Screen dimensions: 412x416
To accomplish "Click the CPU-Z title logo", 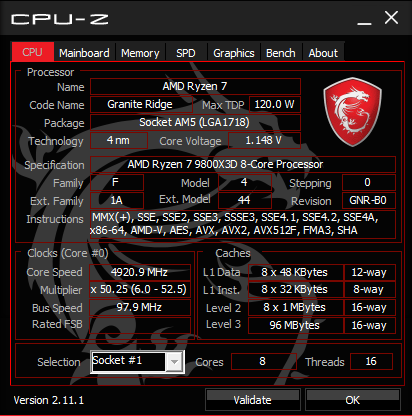I will point(60,19).
